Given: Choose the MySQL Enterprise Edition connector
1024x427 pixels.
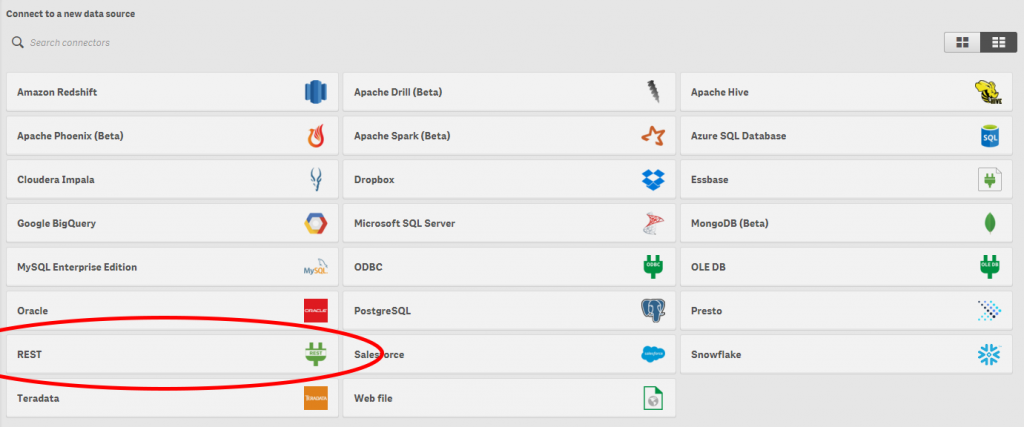Looking at the screenshot, I should (172, 267).
